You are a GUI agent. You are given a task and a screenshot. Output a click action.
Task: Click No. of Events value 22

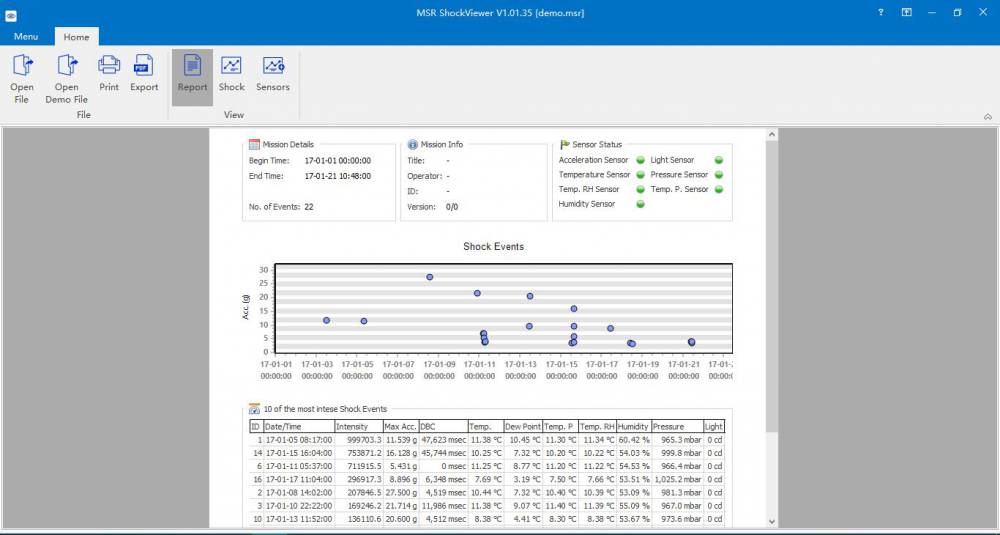coord(309,207)
